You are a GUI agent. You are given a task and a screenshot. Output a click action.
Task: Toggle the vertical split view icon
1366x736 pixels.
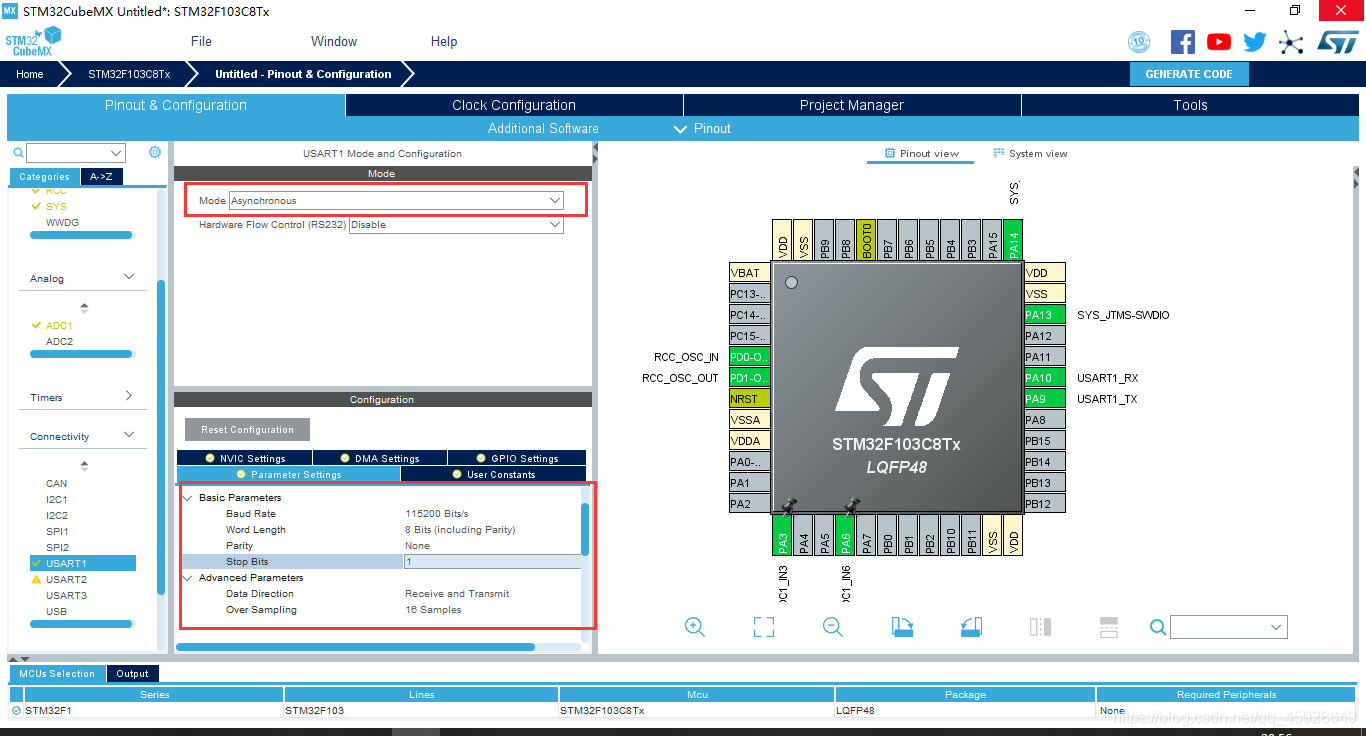pyautogui.click(x=1040, y=626)
